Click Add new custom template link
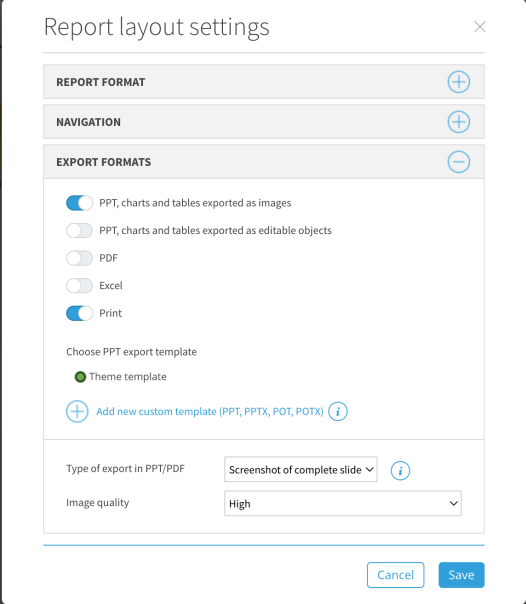 click(210, 411)
